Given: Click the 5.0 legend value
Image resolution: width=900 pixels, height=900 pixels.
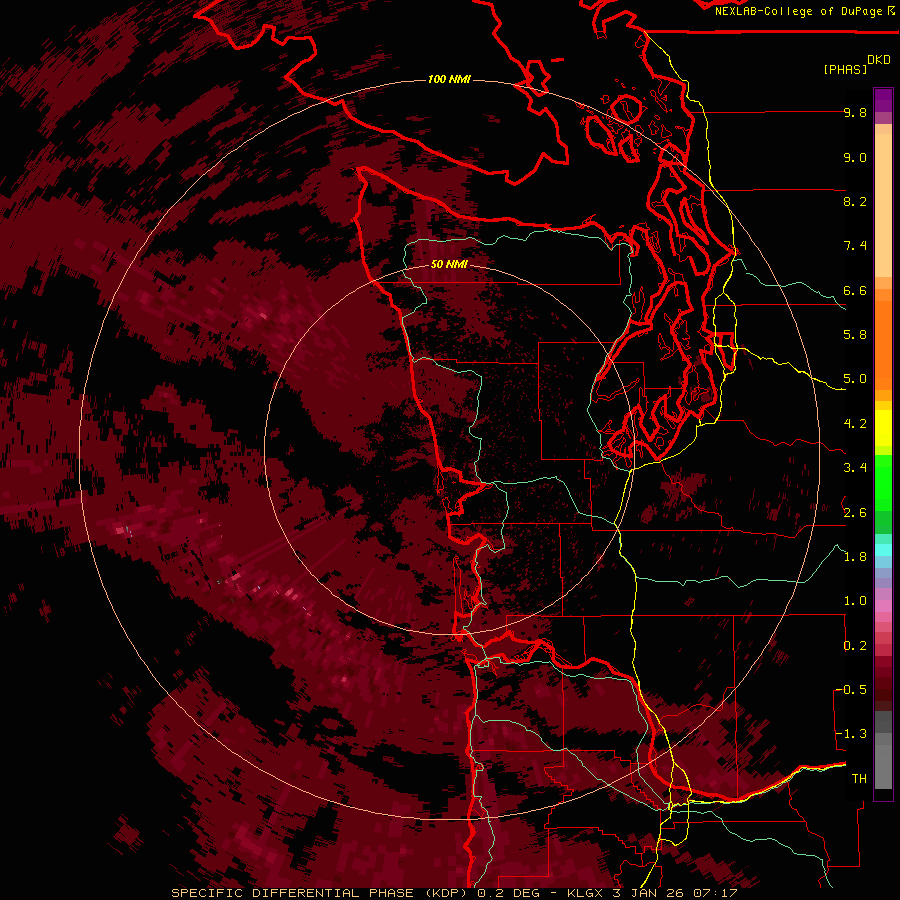Looking at the screenshot, I should click(855, 379).
